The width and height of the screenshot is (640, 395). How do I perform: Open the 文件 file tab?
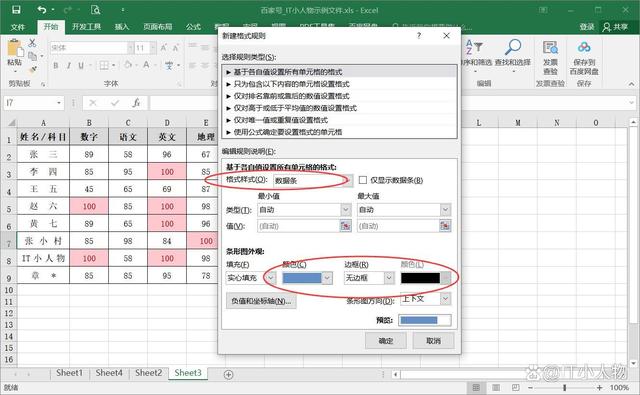(18, 27)
